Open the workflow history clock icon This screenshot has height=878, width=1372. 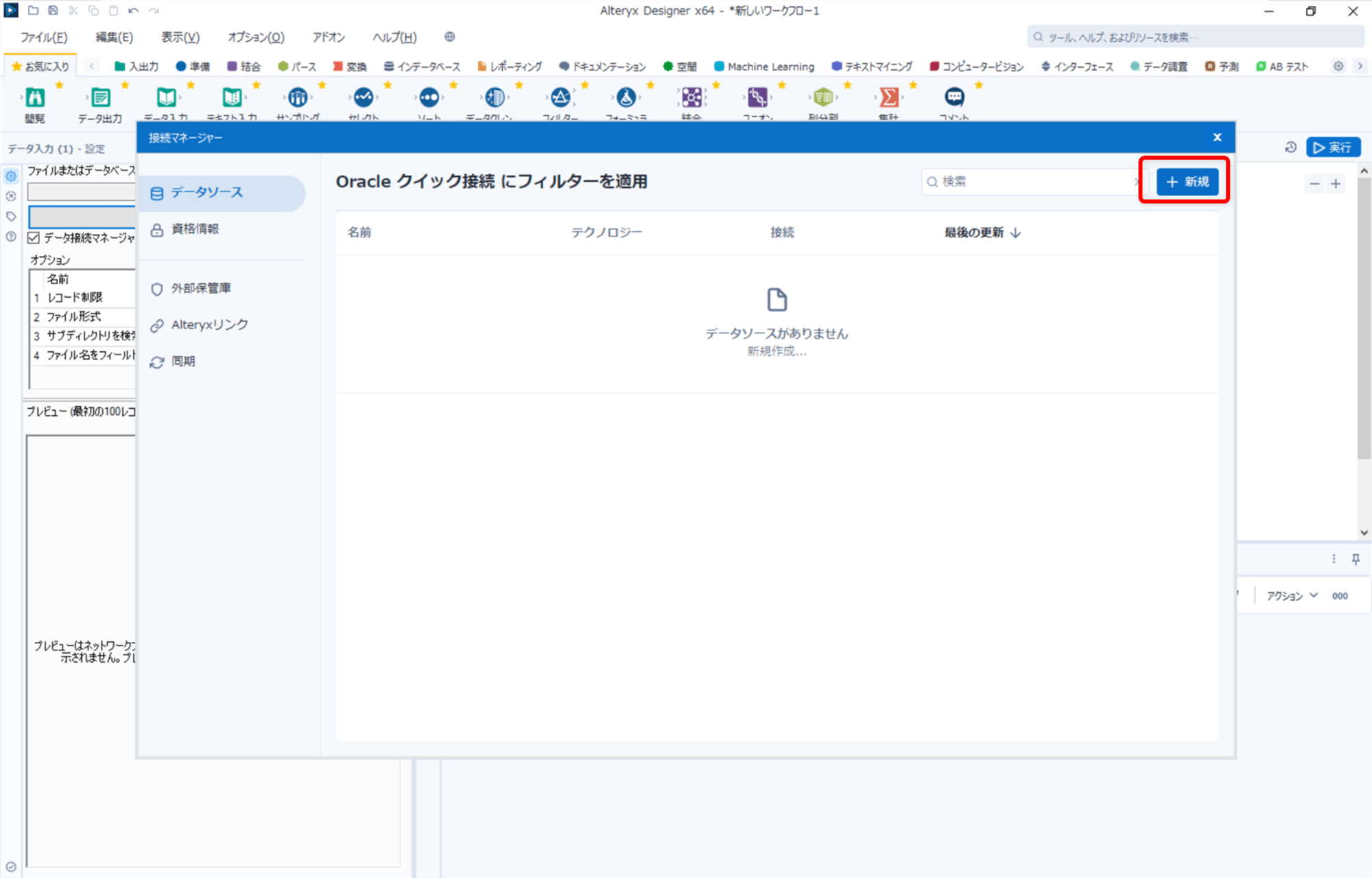click(x=1290, y=147)
